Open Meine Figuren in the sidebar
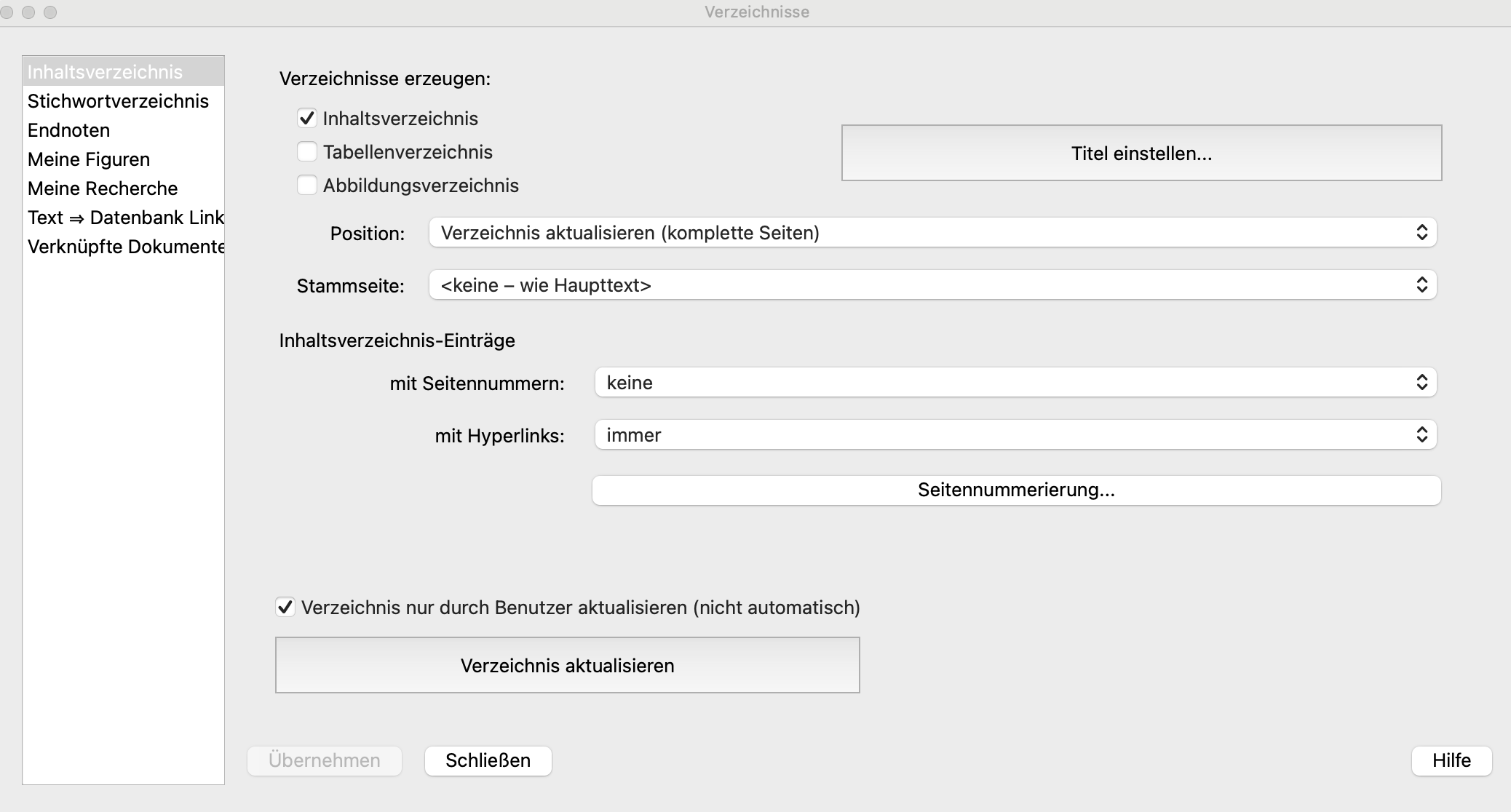The image size is (1511, 812). (x=89, y=159)
